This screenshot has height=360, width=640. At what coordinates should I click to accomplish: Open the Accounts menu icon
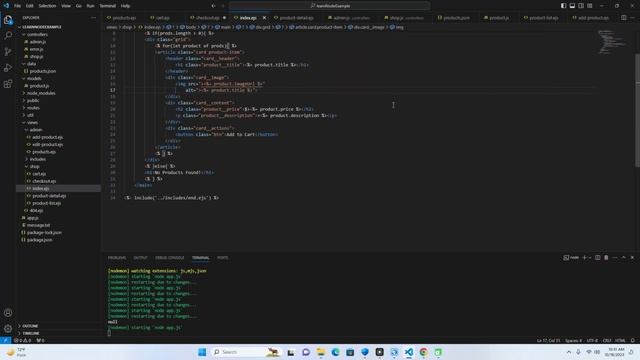coord(8,313)
